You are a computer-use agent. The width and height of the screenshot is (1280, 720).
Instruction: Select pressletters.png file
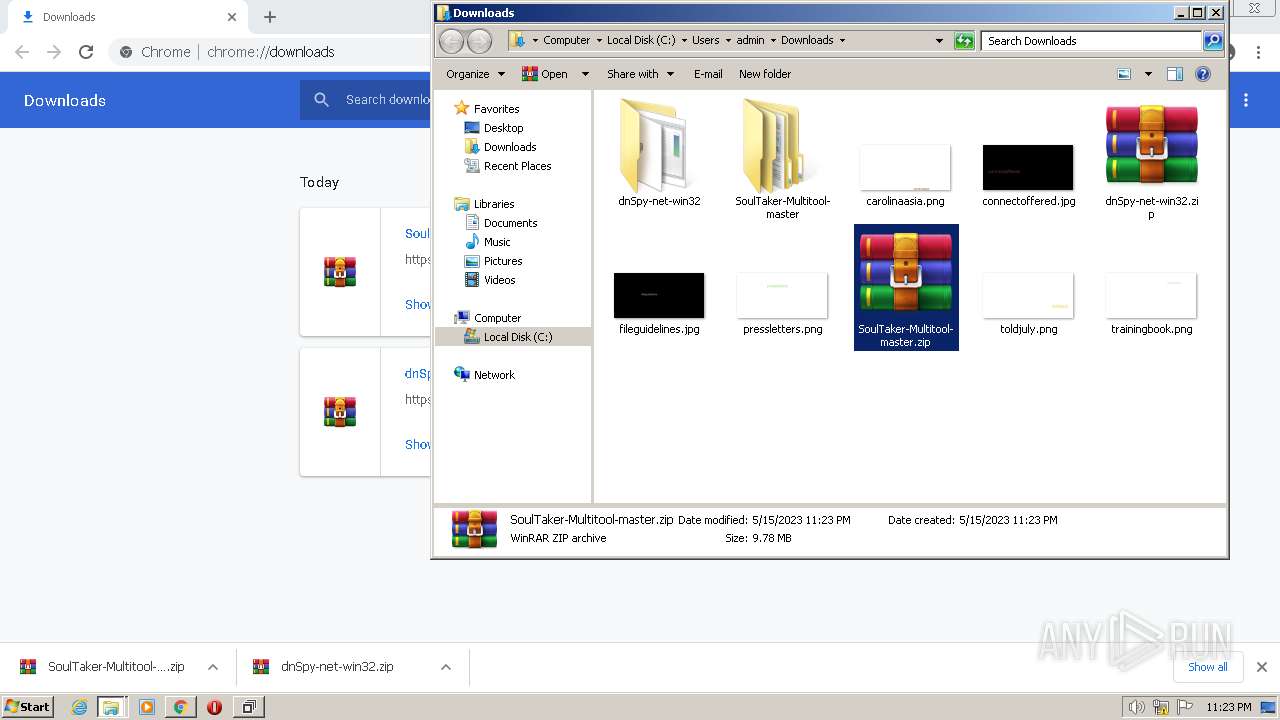tap(782, 302)
